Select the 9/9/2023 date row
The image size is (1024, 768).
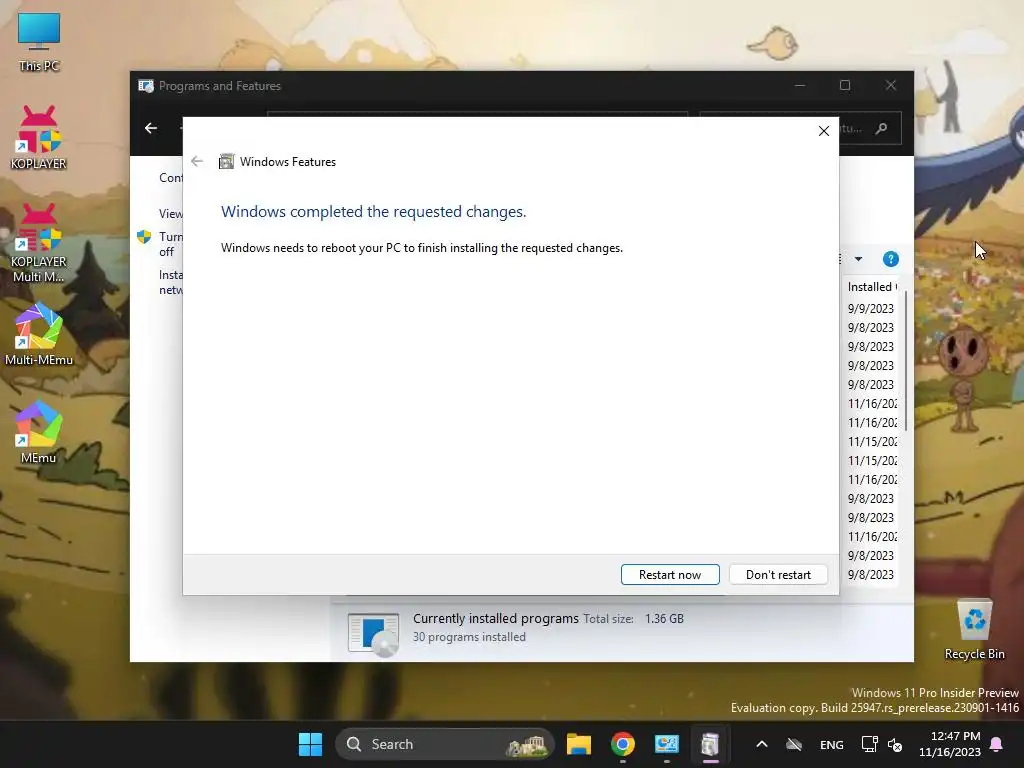871,308
